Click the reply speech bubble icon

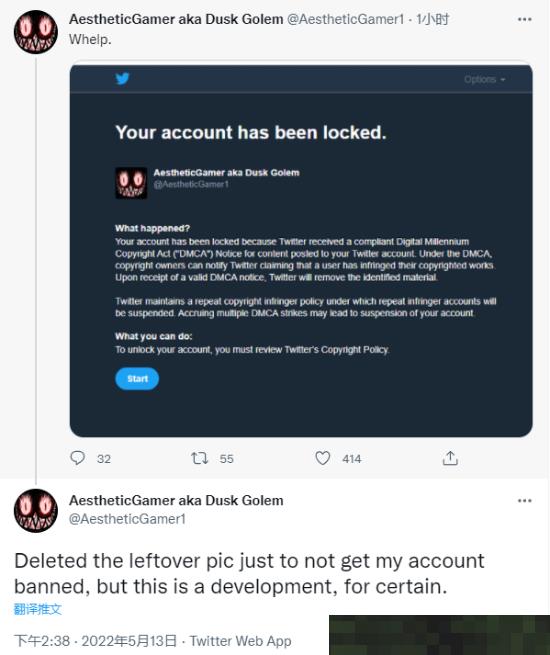tap(78, 458)
